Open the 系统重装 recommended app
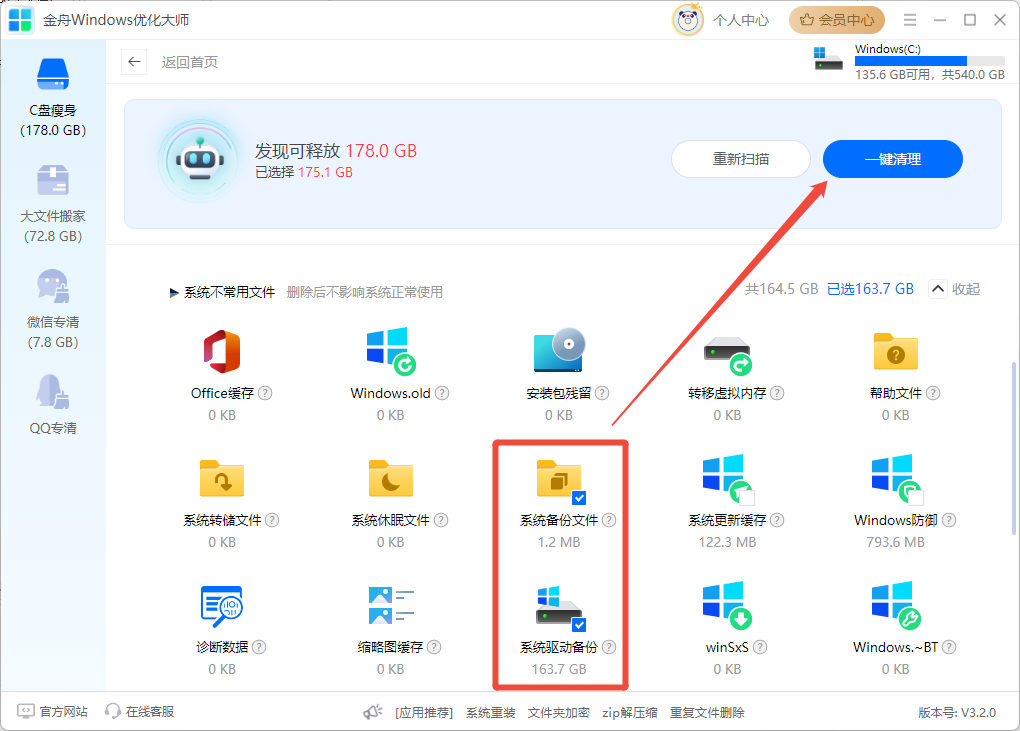 pyautogui.click(x=490, y=713)
